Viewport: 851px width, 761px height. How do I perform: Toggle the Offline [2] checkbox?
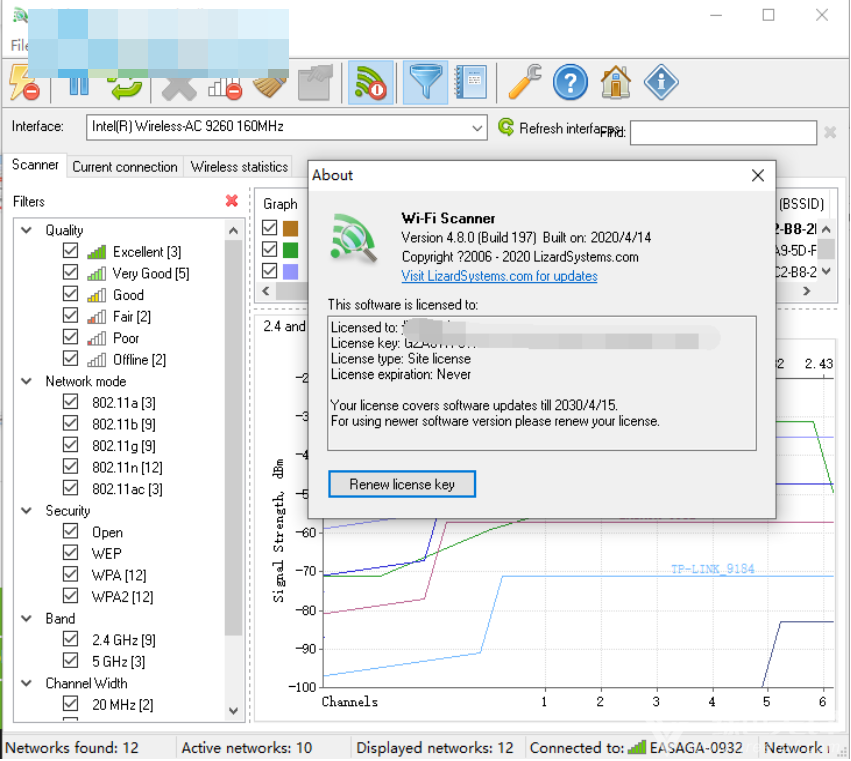70,358
